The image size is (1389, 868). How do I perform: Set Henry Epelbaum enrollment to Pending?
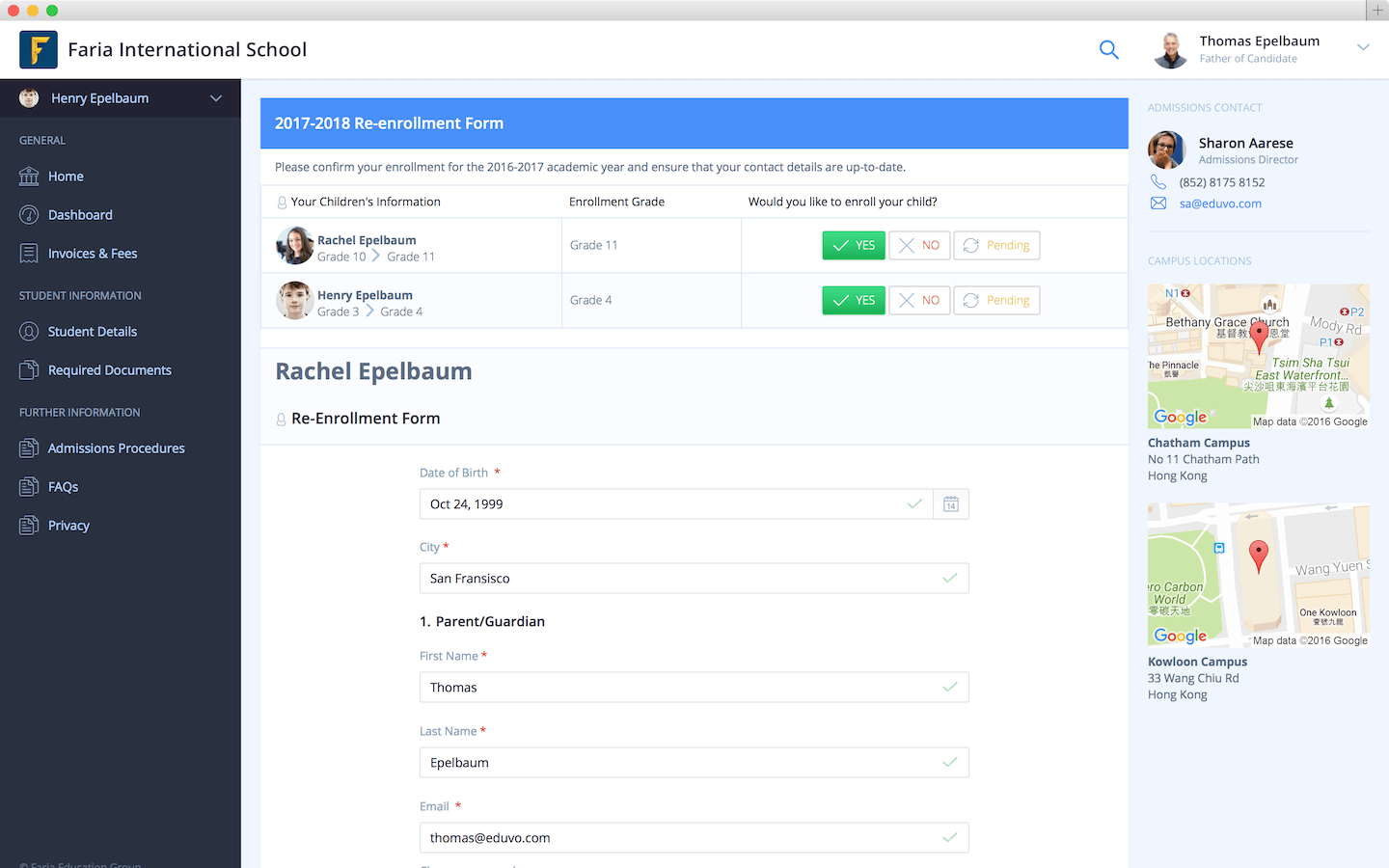point(996,300)
